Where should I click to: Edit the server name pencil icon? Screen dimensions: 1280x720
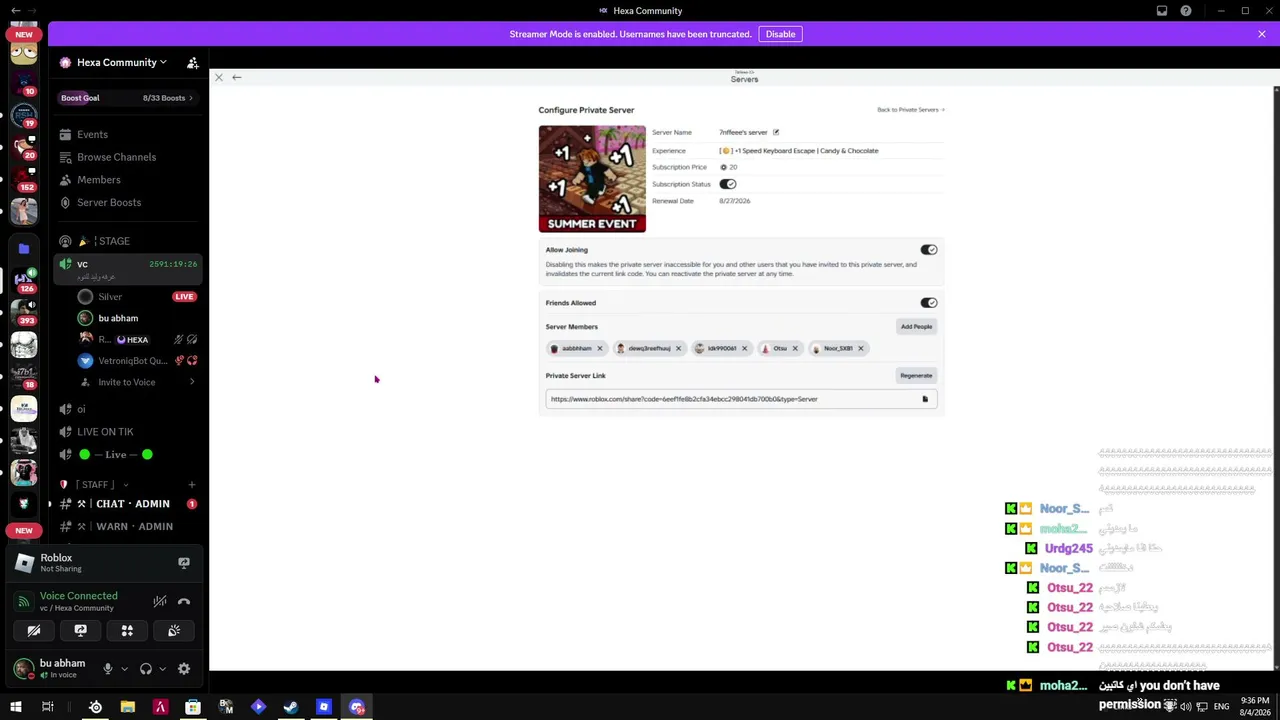pos(776,132)
